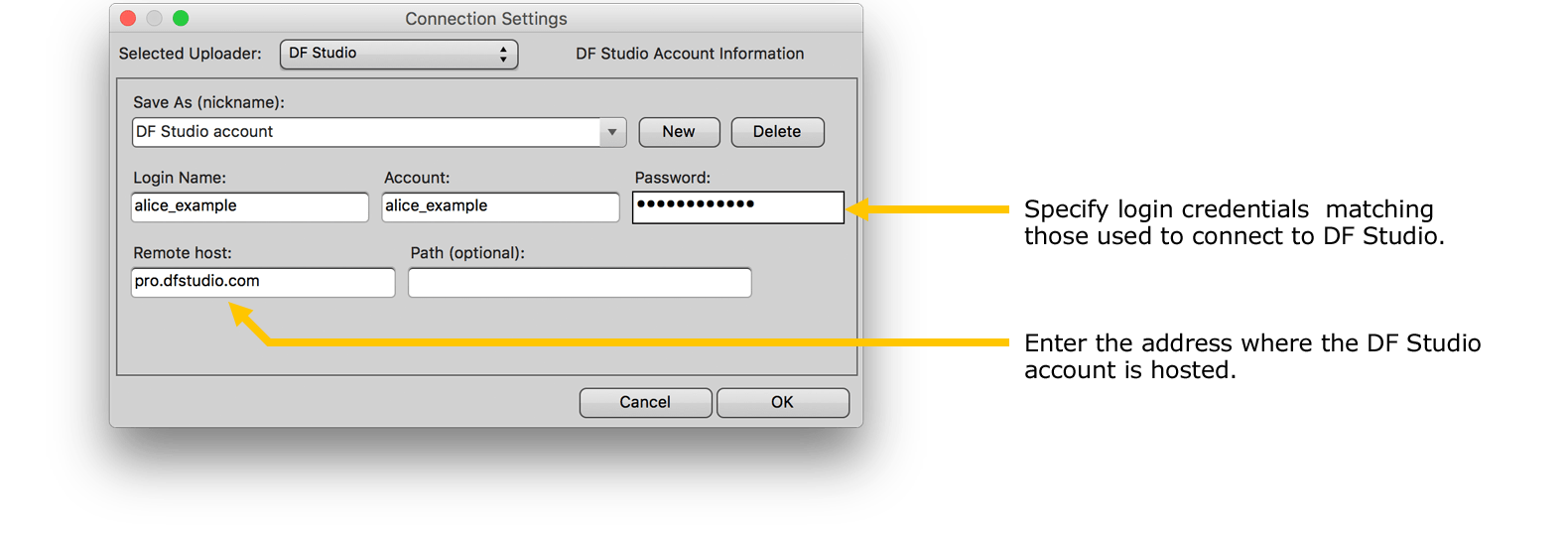Click the empty Path (optional) field

[580, 282]
